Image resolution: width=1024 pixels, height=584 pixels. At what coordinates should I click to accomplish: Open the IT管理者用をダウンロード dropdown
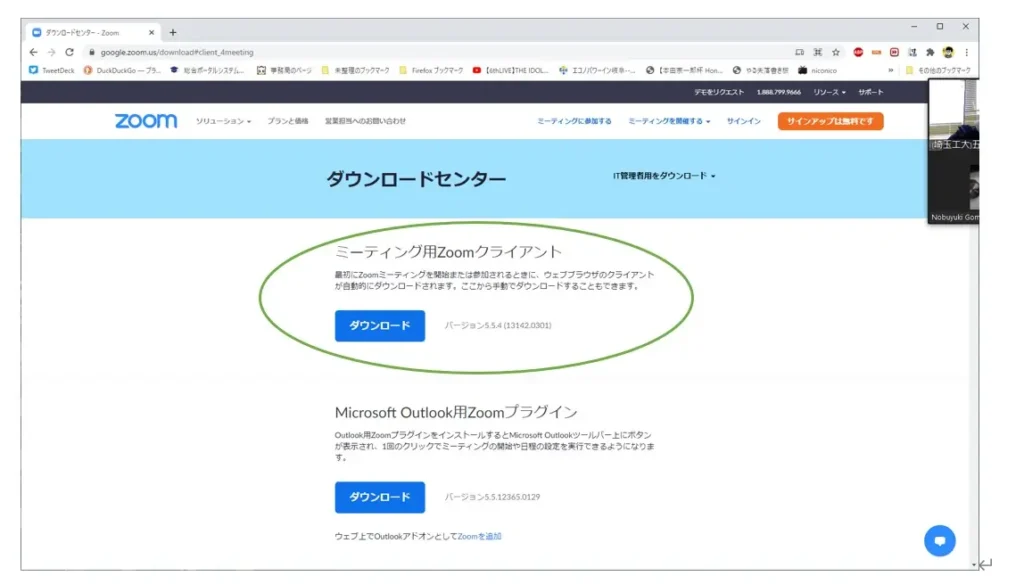[x=664, y=176]
